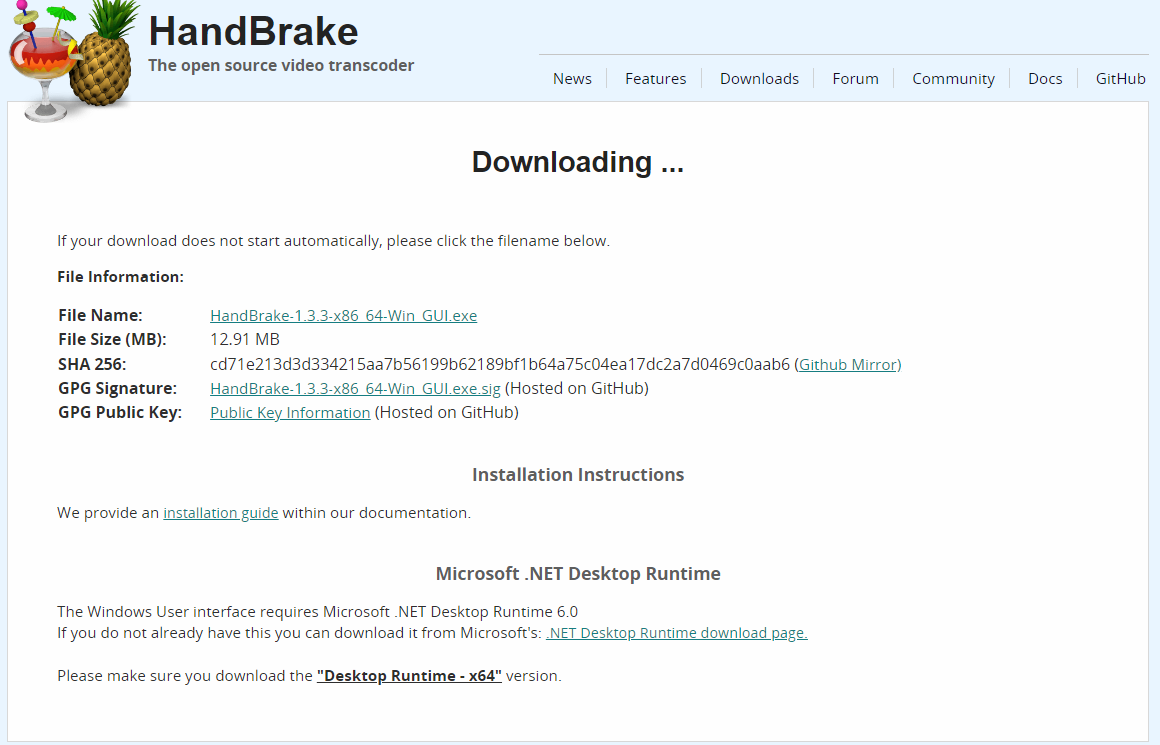The width and height of the screenshot is (1160, 745).
Task: Open the Github Mirror for the SHA 256
Action: 848,364
